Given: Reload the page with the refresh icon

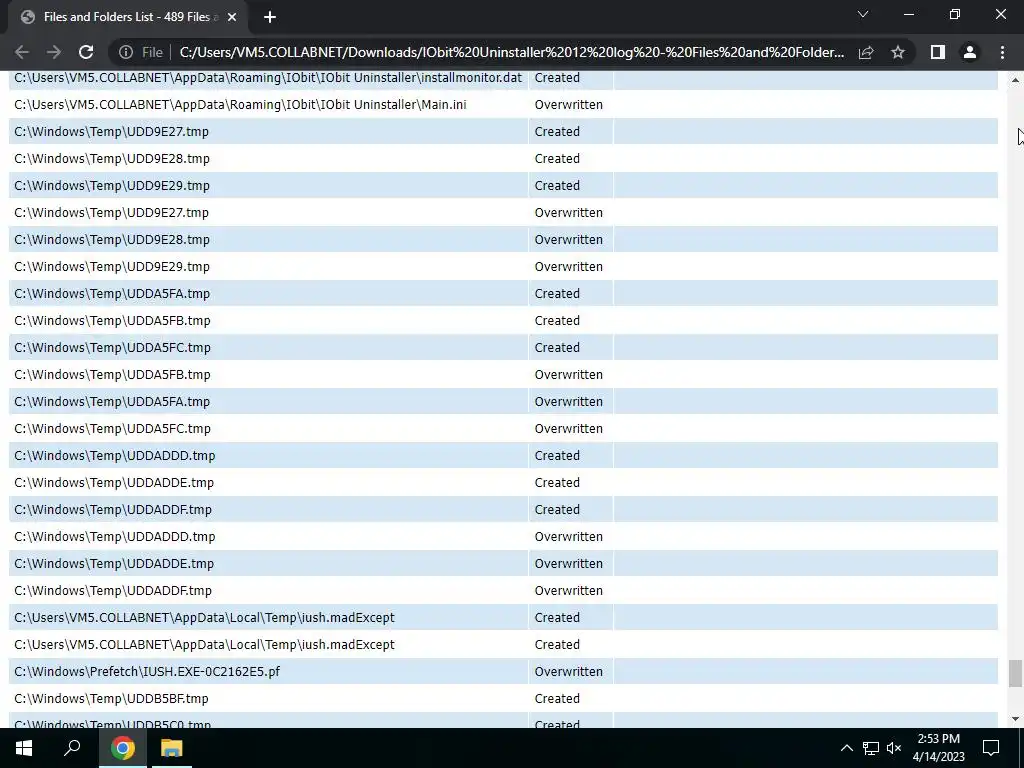Looking at the screenshot, I should 86,52.
